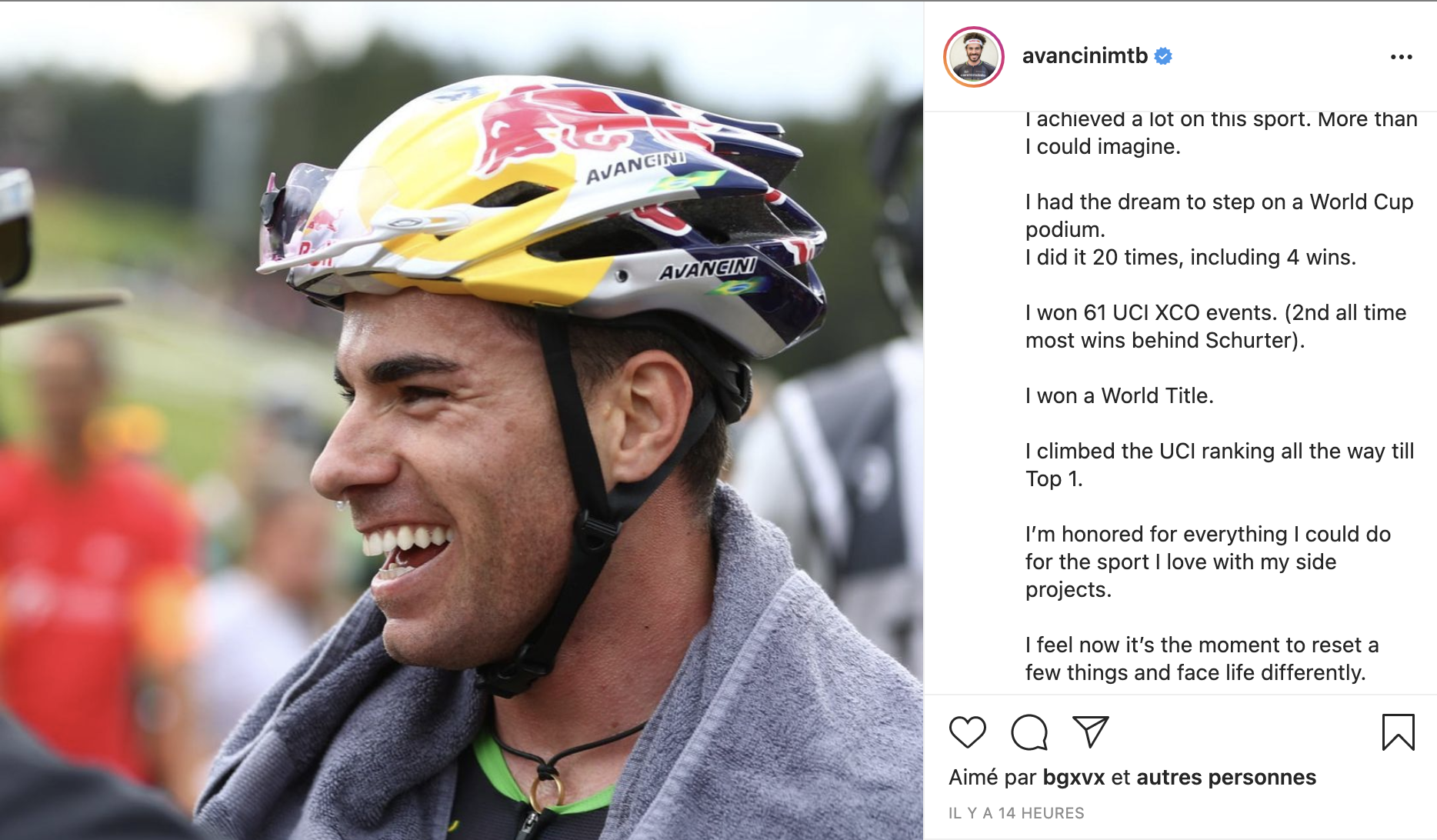Click the "I did it 20 times" caption line
Screen dimensions: 1437x840
click(1190, 257)
